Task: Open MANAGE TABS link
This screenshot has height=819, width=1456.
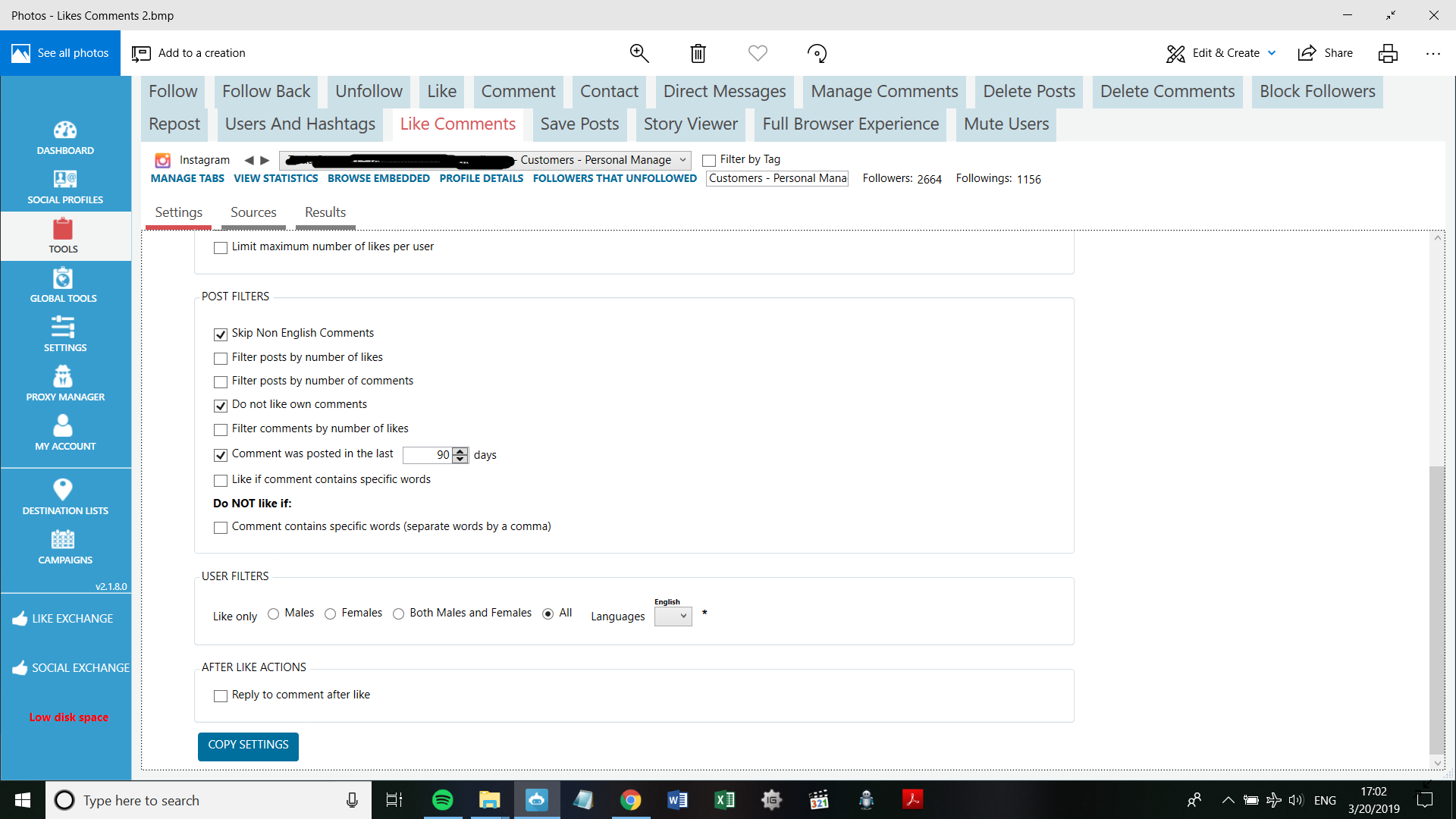Action: (187, 179)
